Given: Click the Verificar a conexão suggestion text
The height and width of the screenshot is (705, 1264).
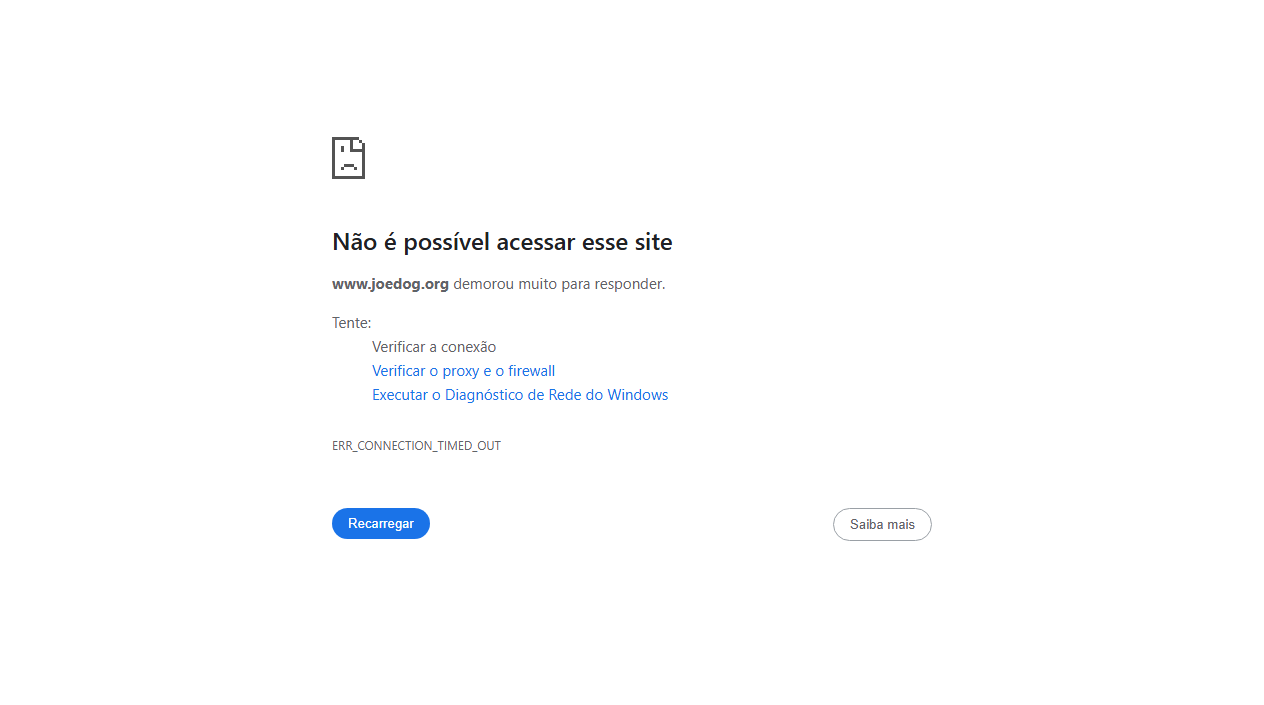Looking at the screenshot, I should click(x=434, y=347).
